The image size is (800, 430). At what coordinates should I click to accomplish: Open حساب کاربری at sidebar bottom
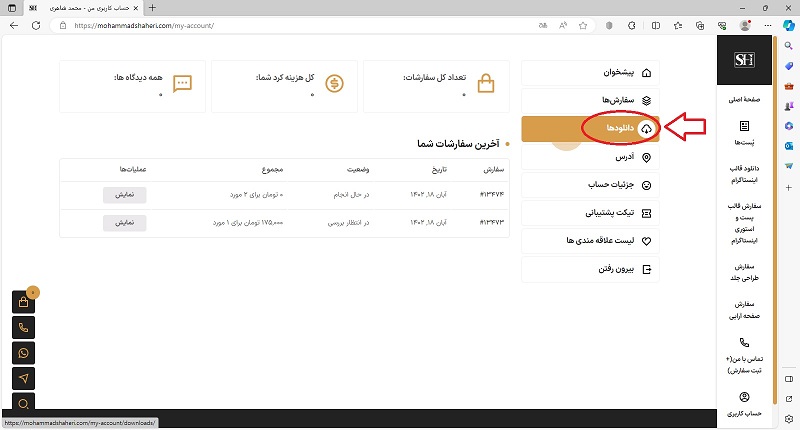coord(743,403)
